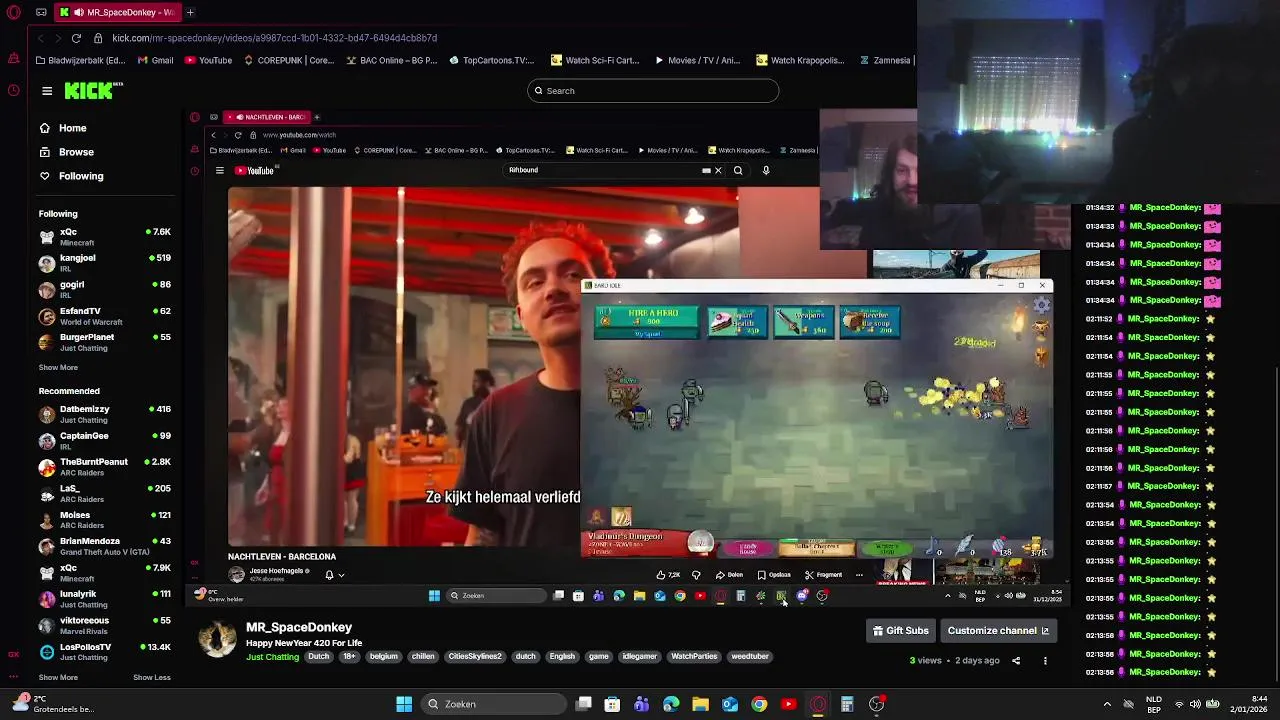
Task: Go back one page in Opera
Action: 41,38
